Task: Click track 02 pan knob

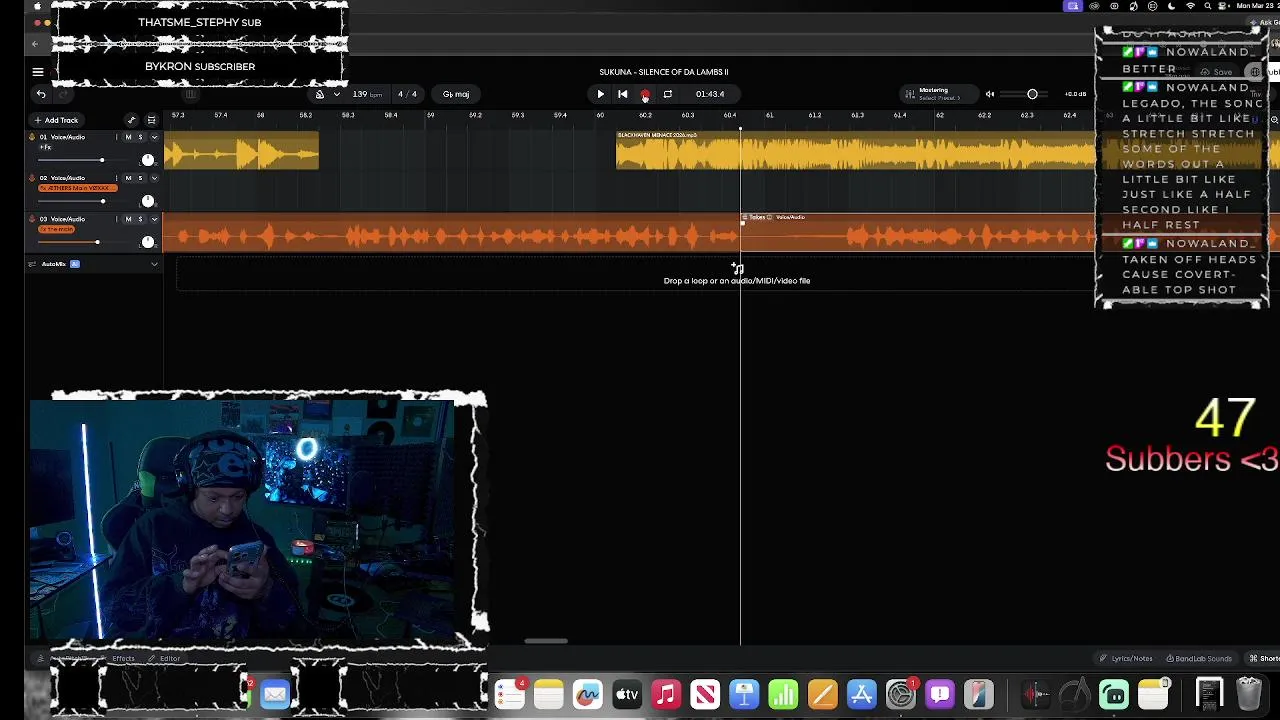Action: tap(148, 201)
